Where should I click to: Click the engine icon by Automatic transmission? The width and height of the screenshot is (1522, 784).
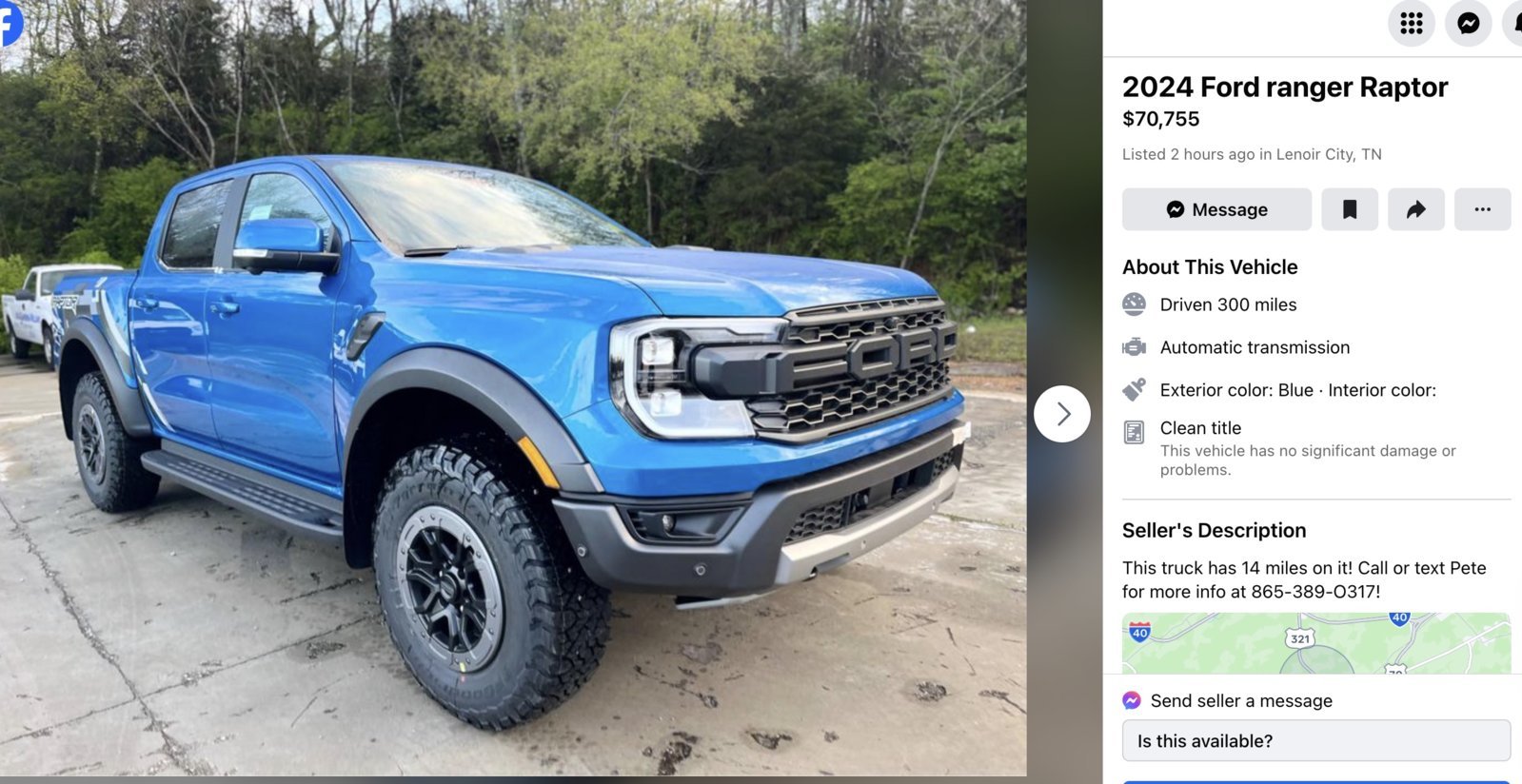(x=1134, y=347)
